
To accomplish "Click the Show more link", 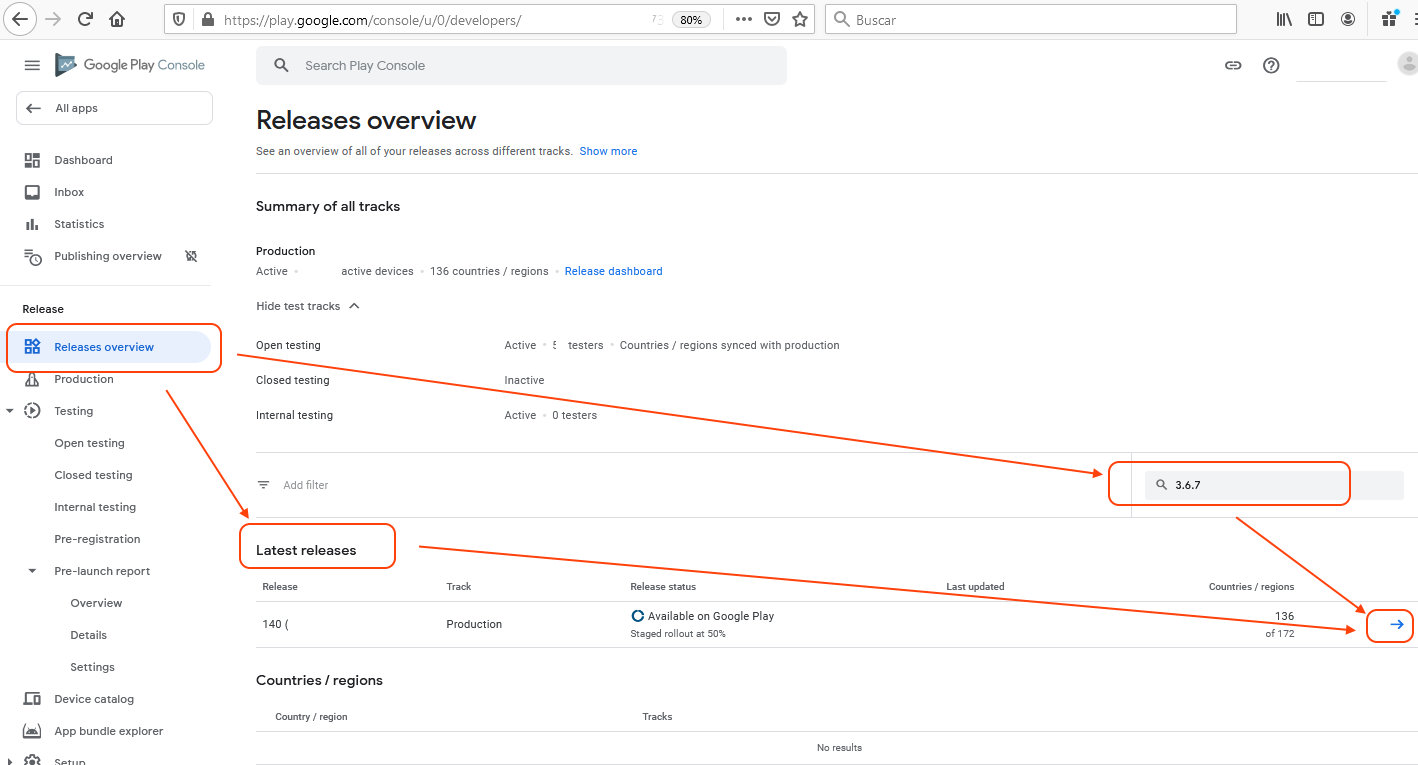I will point(608,151).
